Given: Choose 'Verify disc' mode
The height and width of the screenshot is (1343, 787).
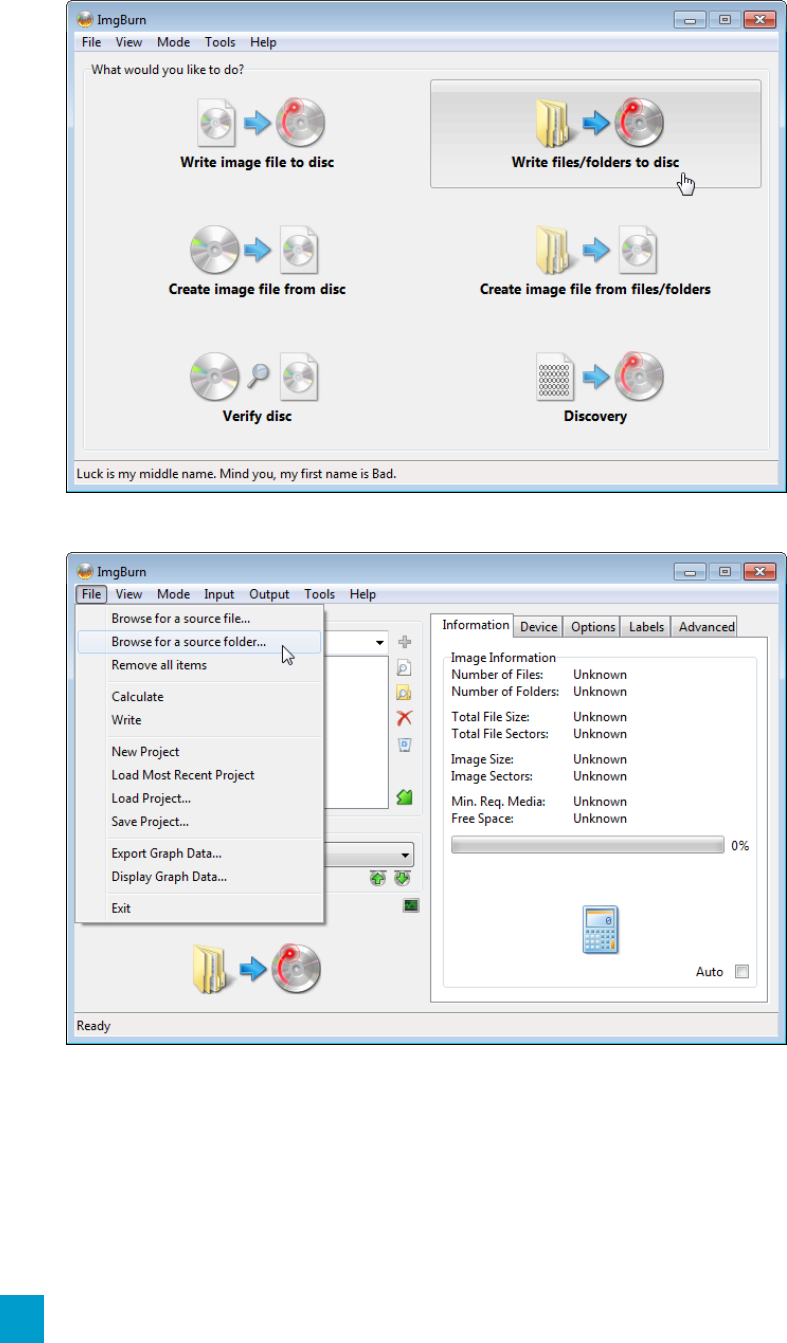Looking at the screenshot, I should click(x=257, y=388).
